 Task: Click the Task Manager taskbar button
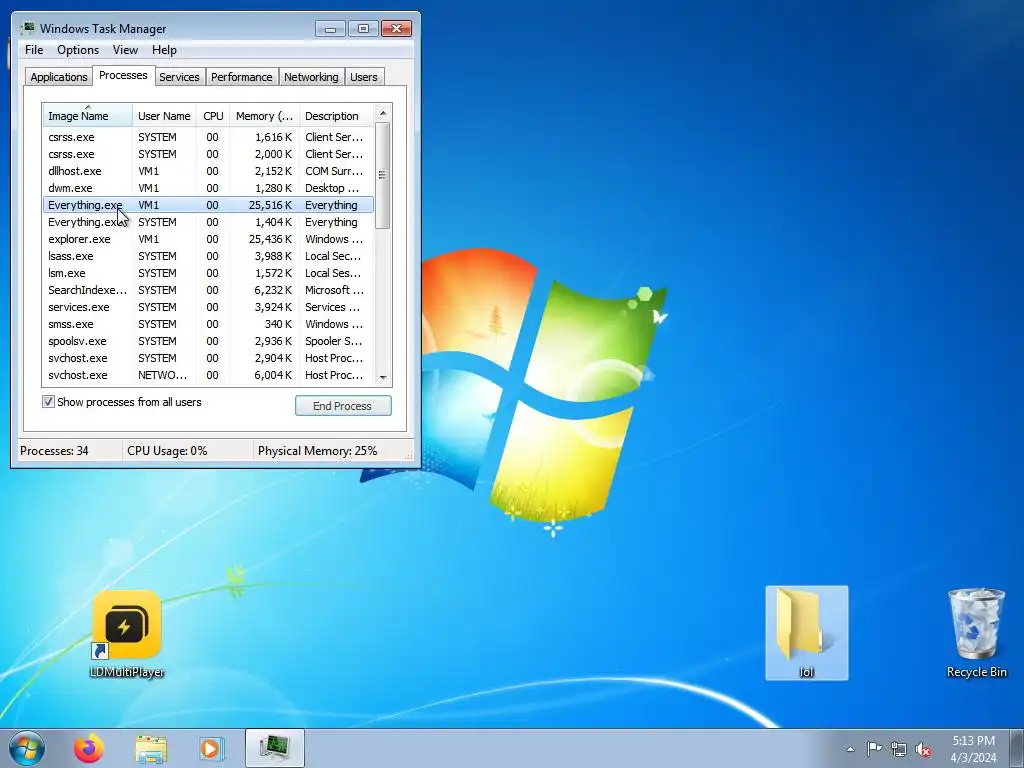(x=275, y=748)
